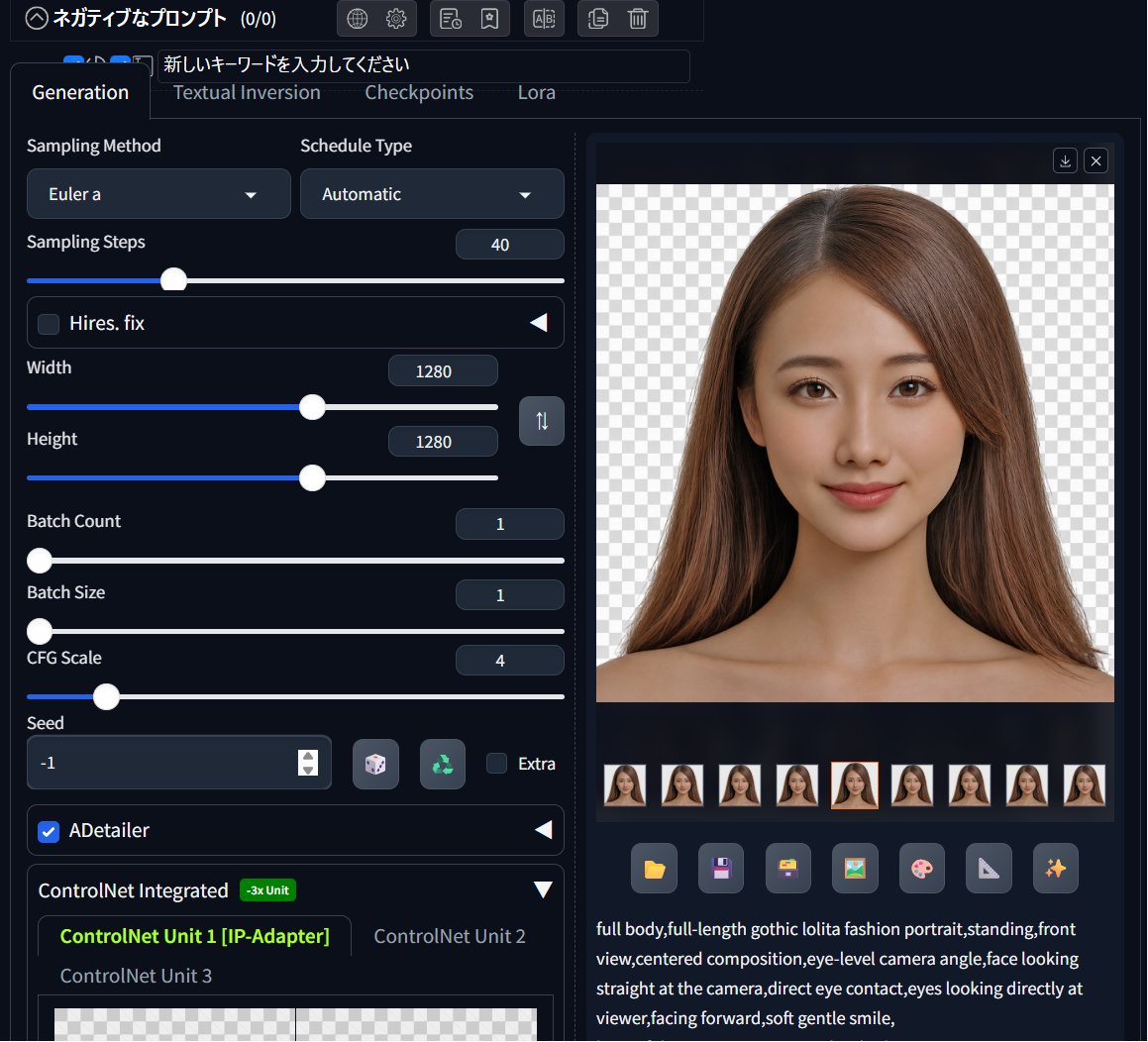
Task: Open the Textual Inversion tab
Action: click(247, 92)
